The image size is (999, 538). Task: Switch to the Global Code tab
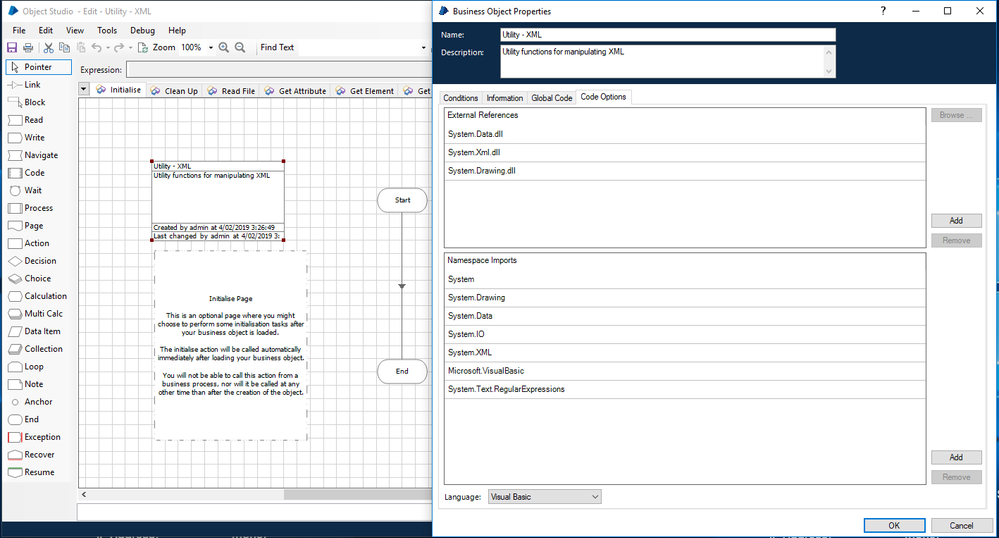point(551,98)
